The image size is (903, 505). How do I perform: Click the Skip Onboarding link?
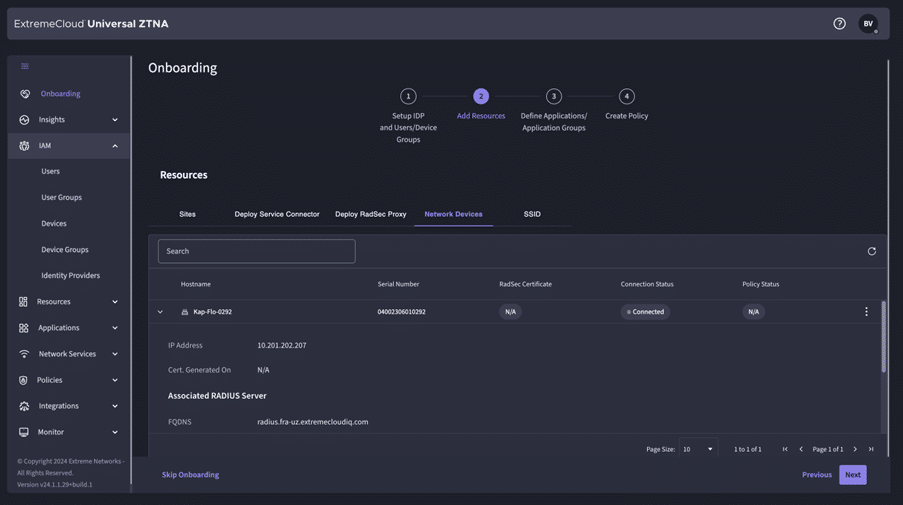pyautogui.click(x=190, y=475)
